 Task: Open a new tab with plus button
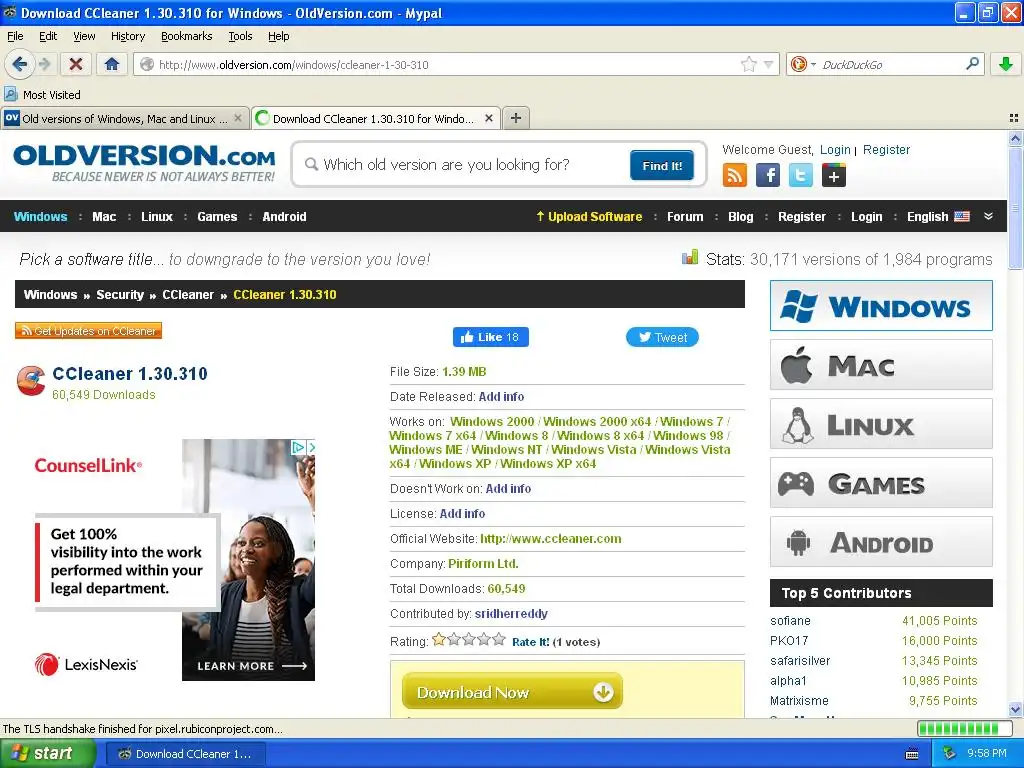click(x=516, y=118)
